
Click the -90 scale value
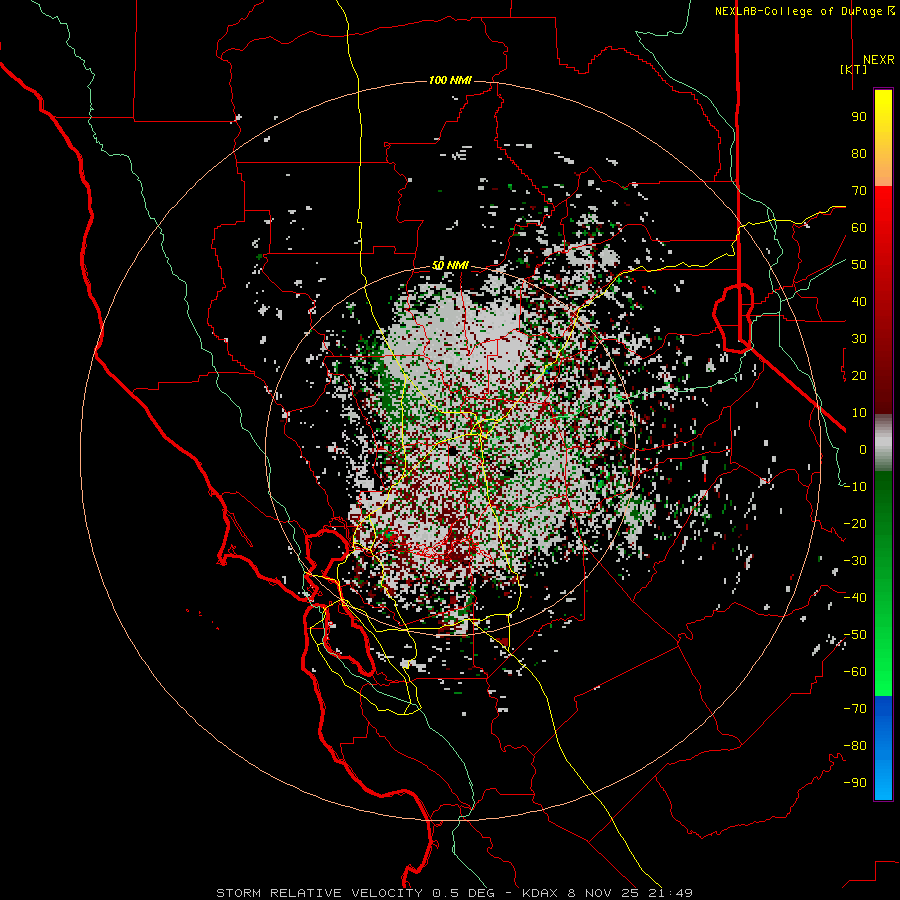coord(855,783)
